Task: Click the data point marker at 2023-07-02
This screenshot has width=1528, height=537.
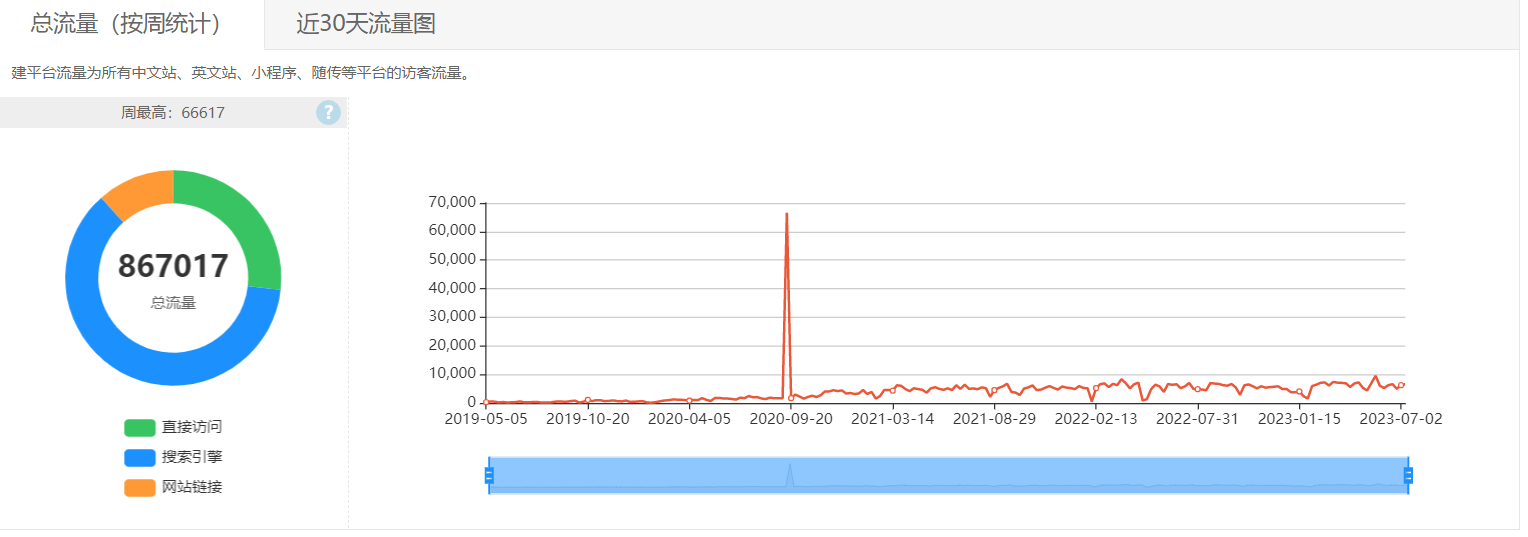Action: click(x=1401, y=385)
